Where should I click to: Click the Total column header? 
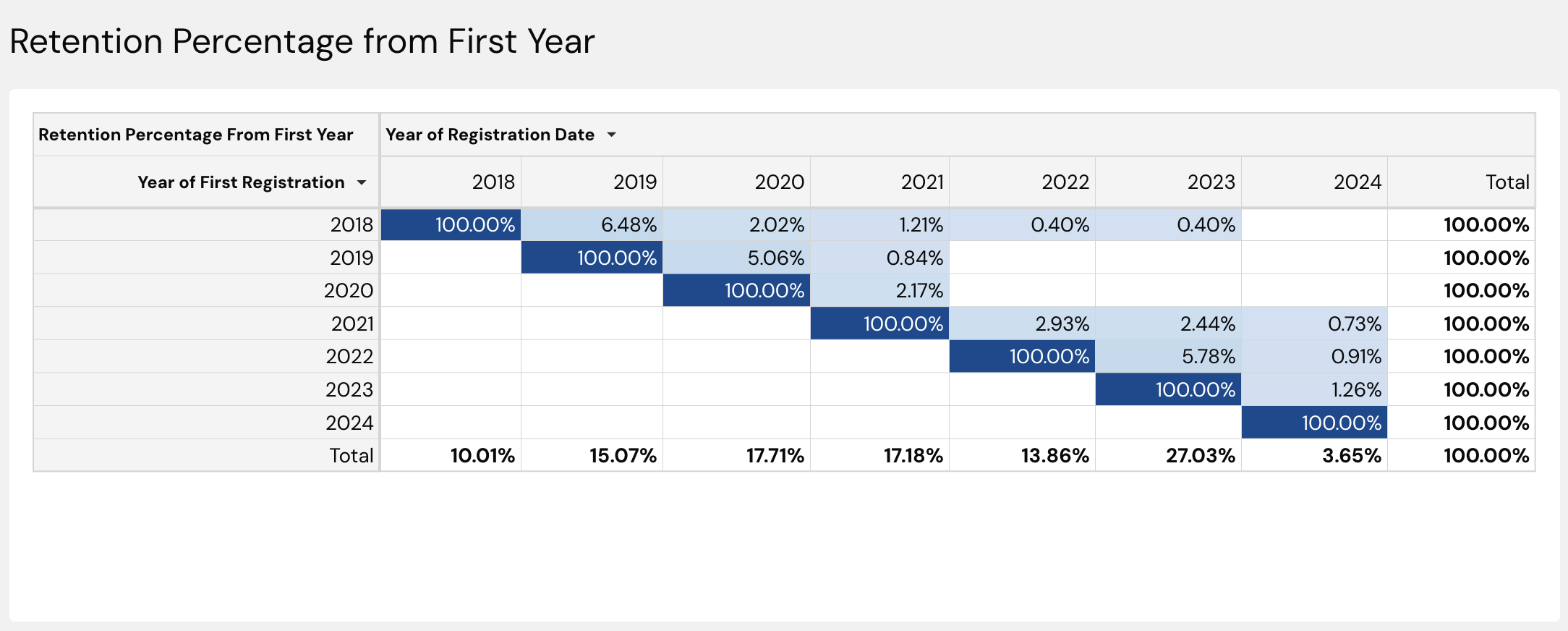1507,182
